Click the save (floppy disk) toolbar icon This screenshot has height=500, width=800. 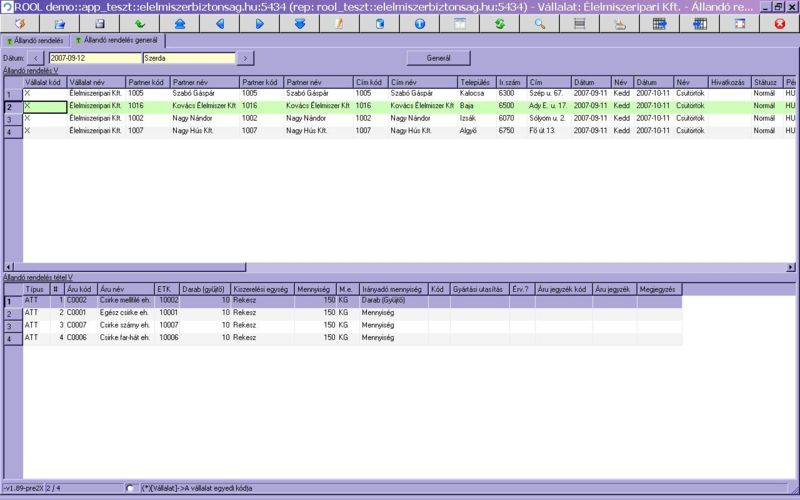point(100,23)
